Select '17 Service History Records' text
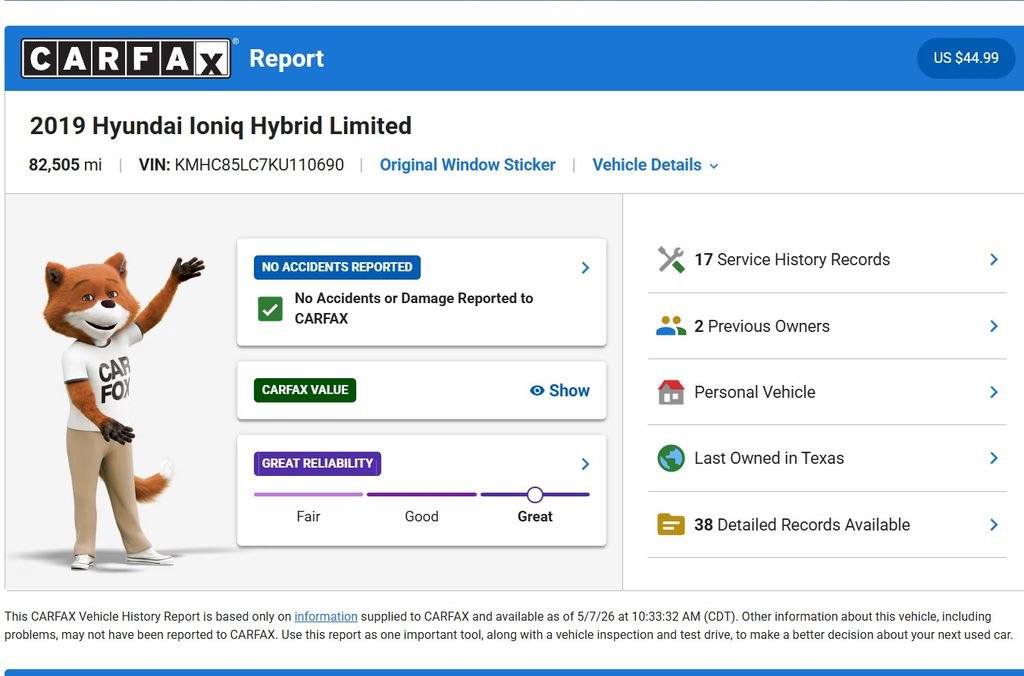This screenshot has height=676, width=1024. click(792, 260)
